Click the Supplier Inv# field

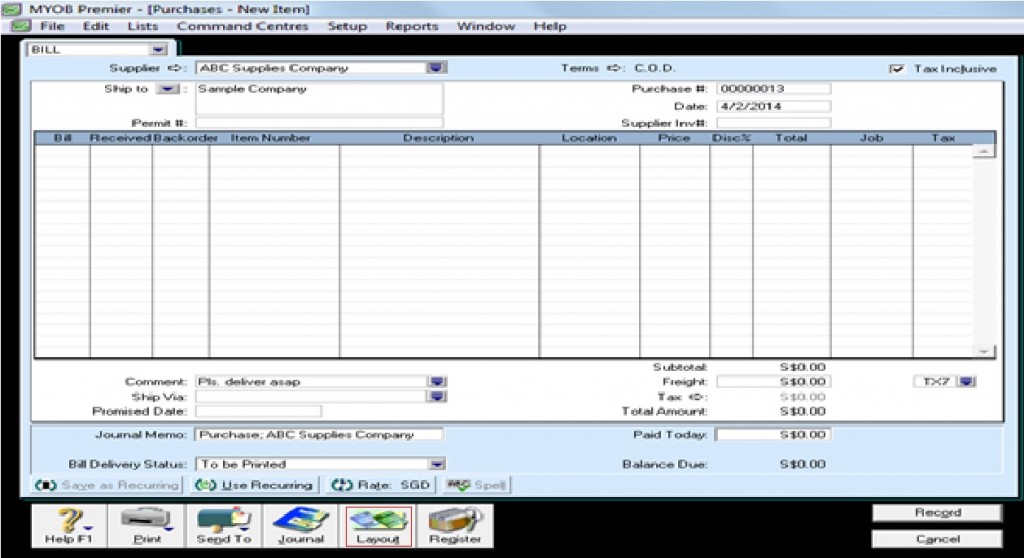(774, 123)
